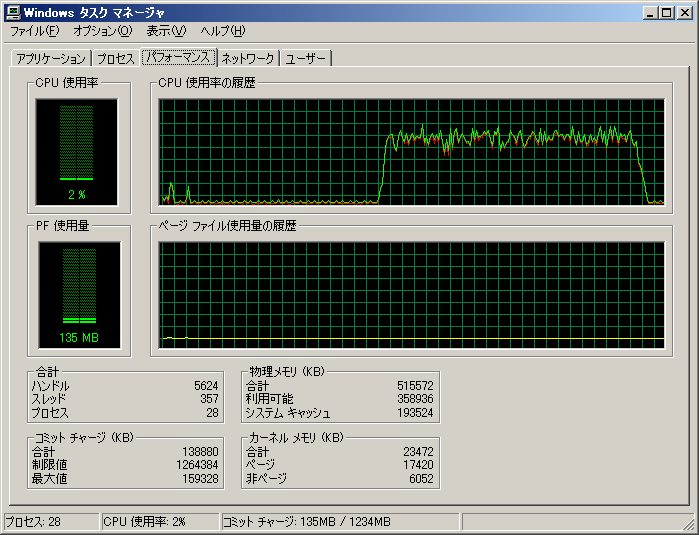Click the 最大値 value 159328
The image size is (699, 535).
[200, 479]
